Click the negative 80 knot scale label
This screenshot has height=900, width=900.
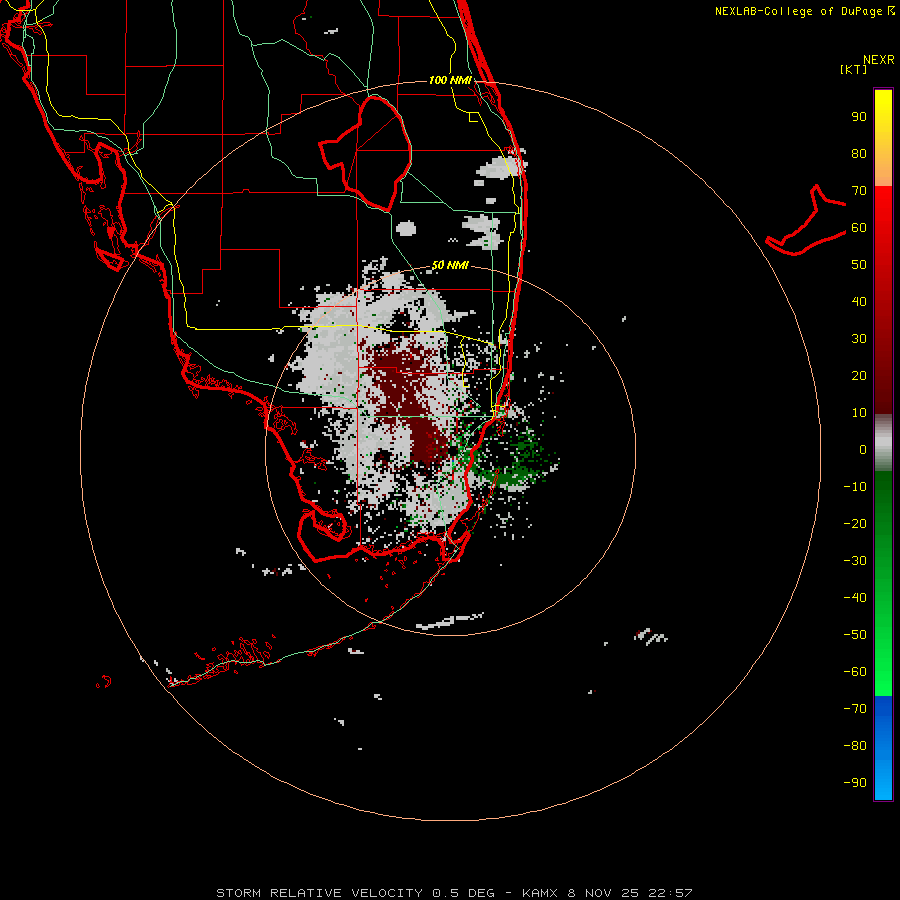pos(855,746)
